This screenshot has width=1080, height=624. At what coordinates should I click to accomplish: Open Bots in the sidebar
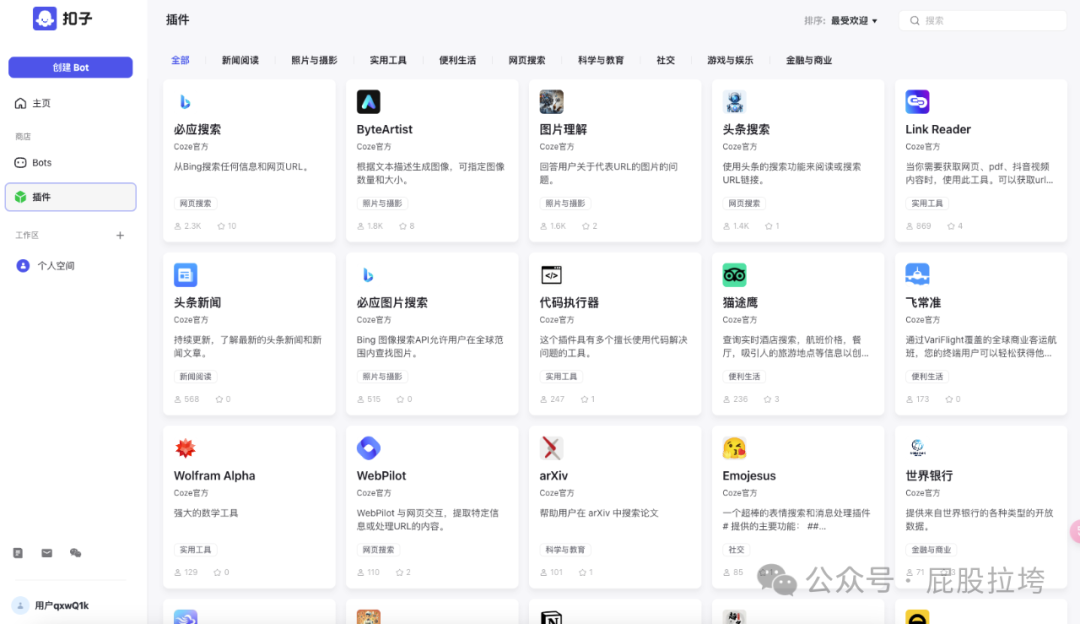point(70,163)
